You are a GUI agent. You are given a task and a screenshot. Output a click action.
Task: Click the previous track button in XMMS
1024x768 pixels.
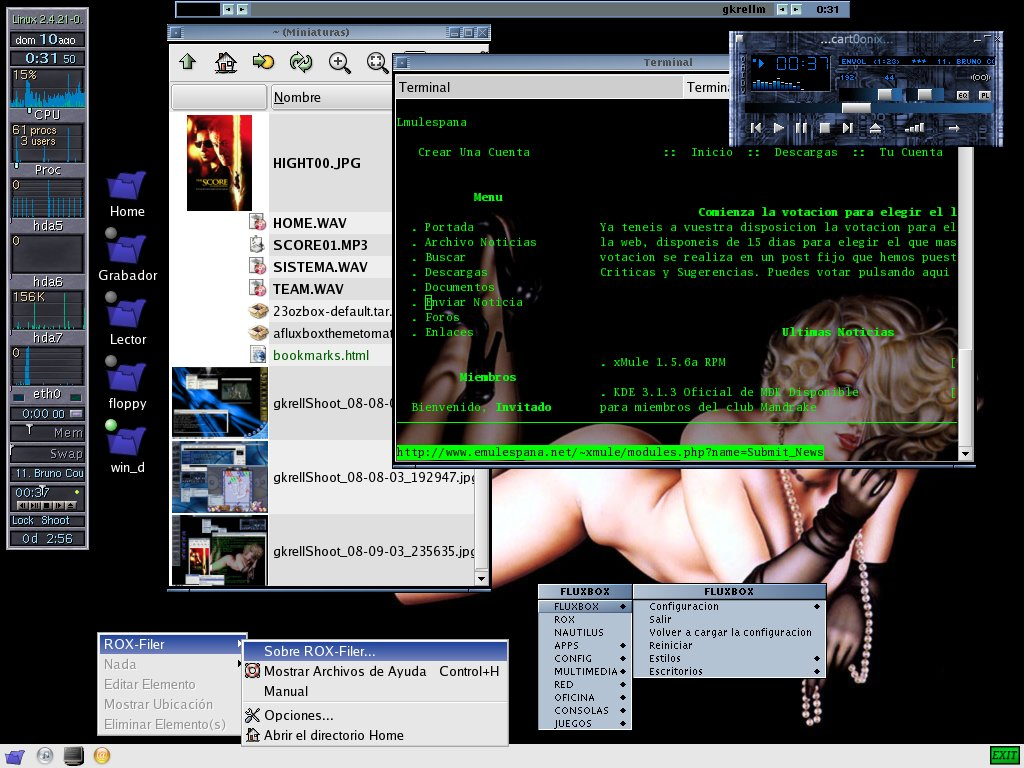(756, 128)
